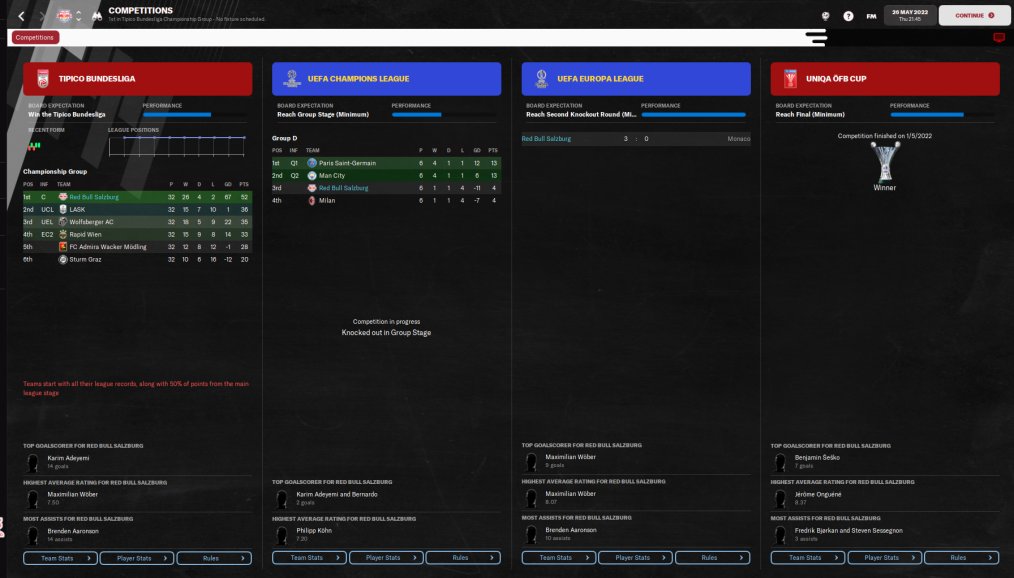Click the league positions graph
Viewport: 1014px width, 578px height.
click(x=177, y=146)
